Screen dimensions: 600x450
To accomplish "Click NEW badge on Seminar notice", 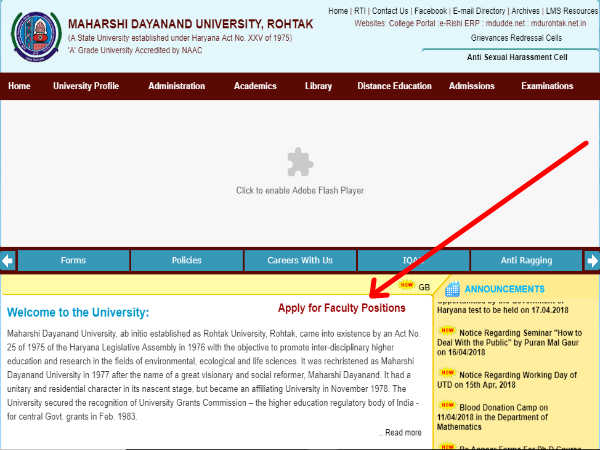I will 447,330.
